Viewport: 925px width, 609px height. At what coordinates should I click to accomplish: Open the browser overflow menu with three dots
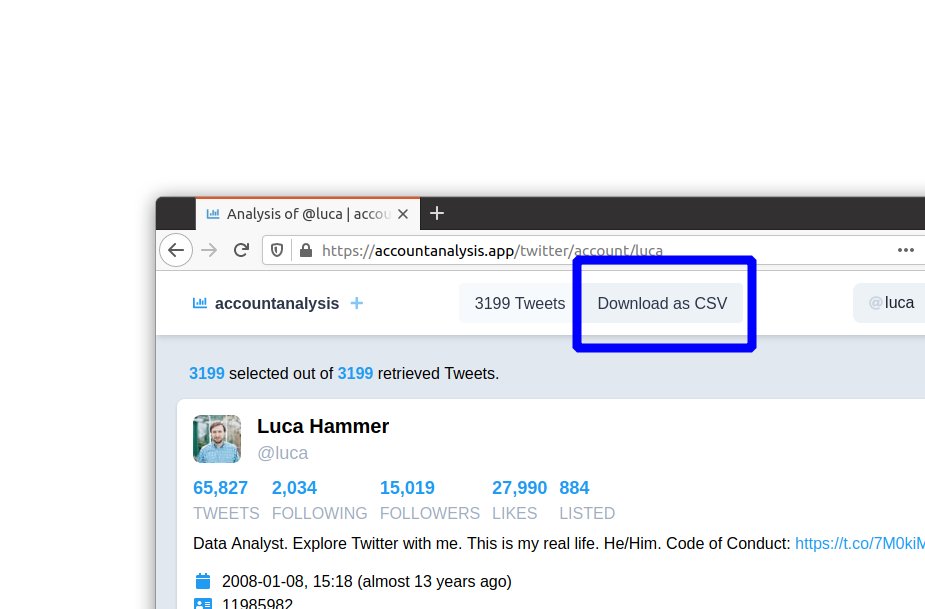pyautogui.click(x=906, y=250)
